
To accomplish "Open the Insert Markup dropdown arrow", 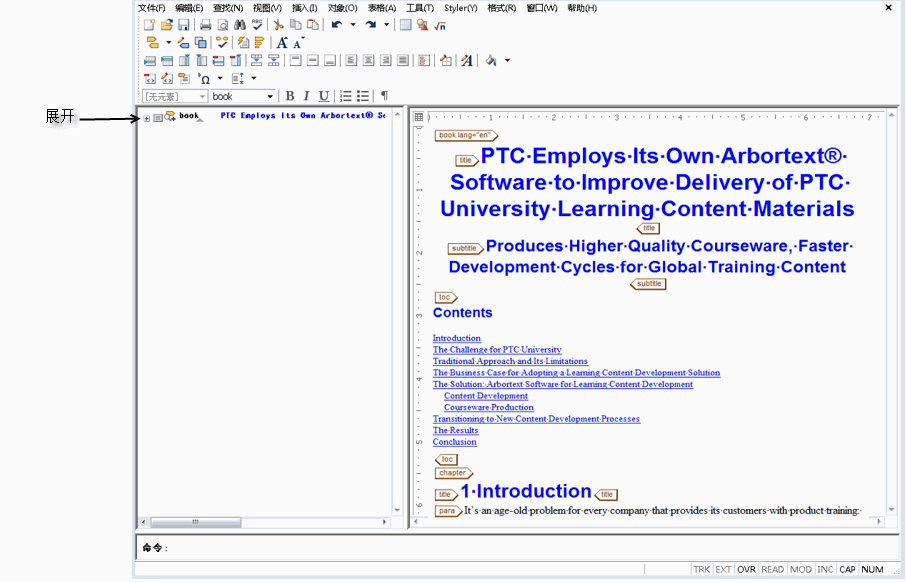I will click(x=168, y=42).
